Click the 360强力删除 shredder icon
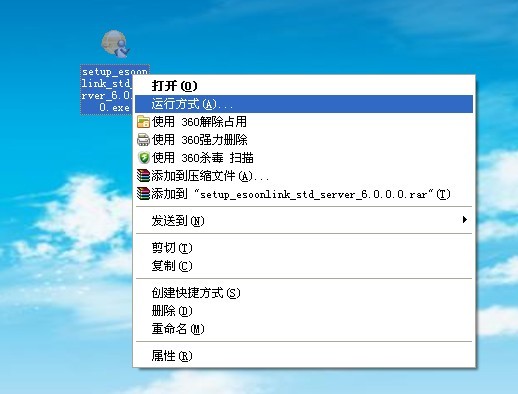The height and width of the screenshot is (394, 518). 143,140
